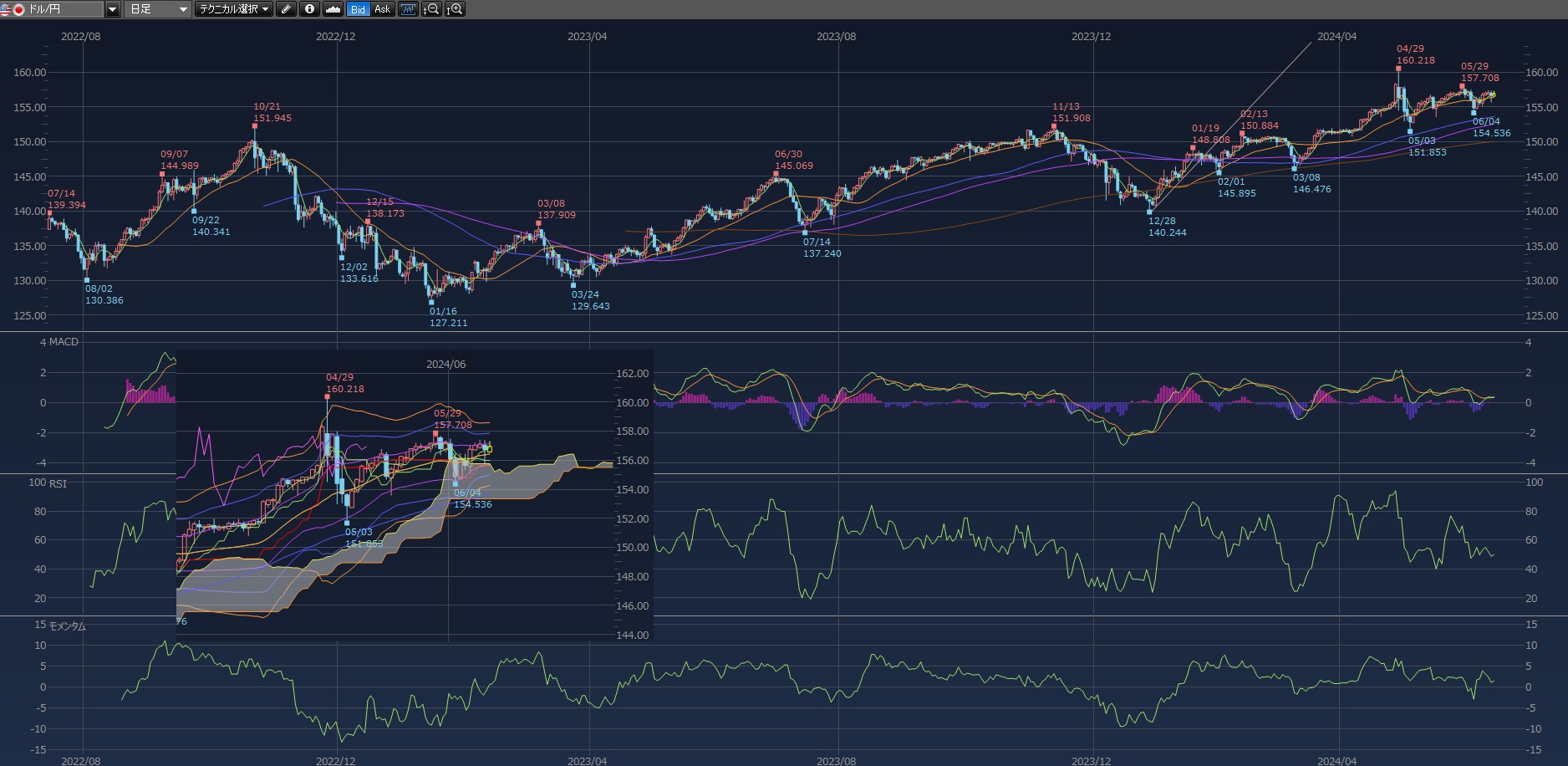This screenshot has width=1568, height=766.
Task: Click the chart range fit icon
Action: coord(408,9)
